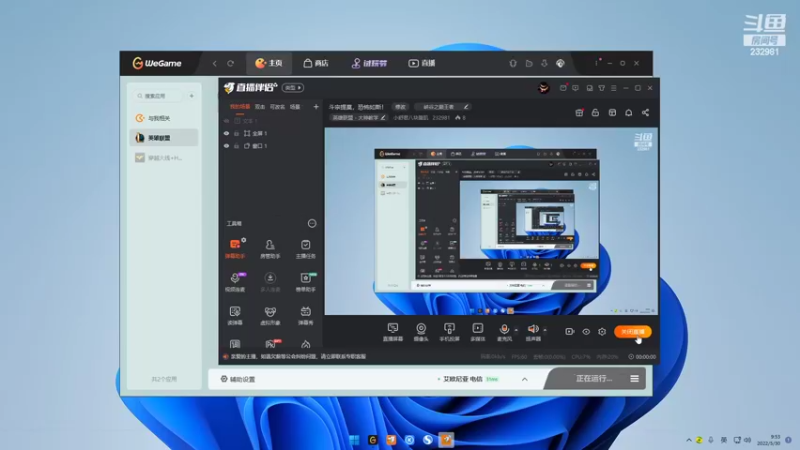Toggle the lock on 窗口 1 source
The height and width of the screenshot is (450, 800).
pos(236,146)
